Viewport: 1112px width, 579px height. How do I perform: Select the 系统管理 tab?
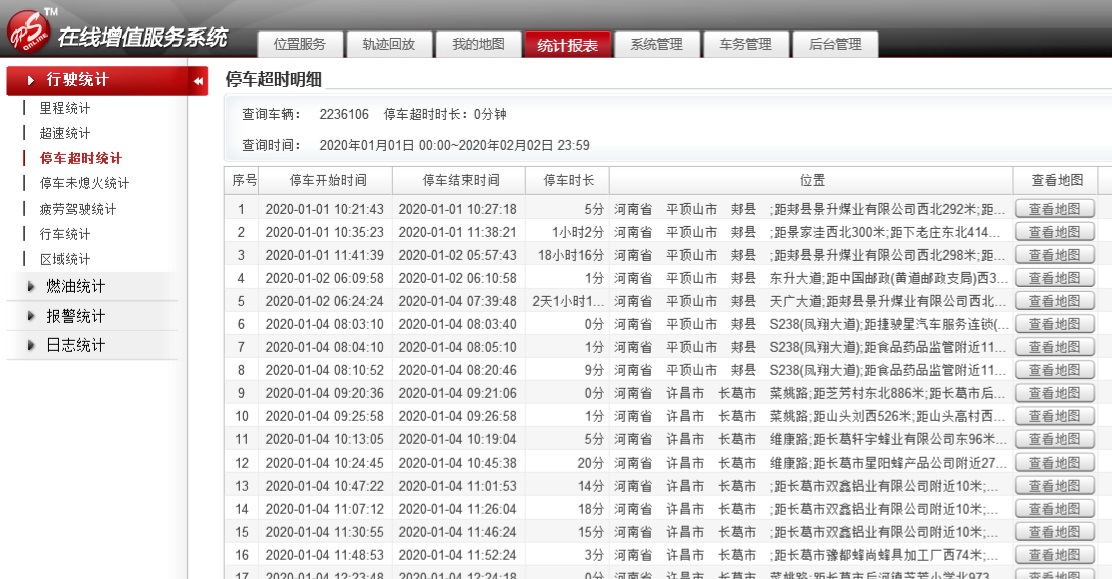coord(656,45)
